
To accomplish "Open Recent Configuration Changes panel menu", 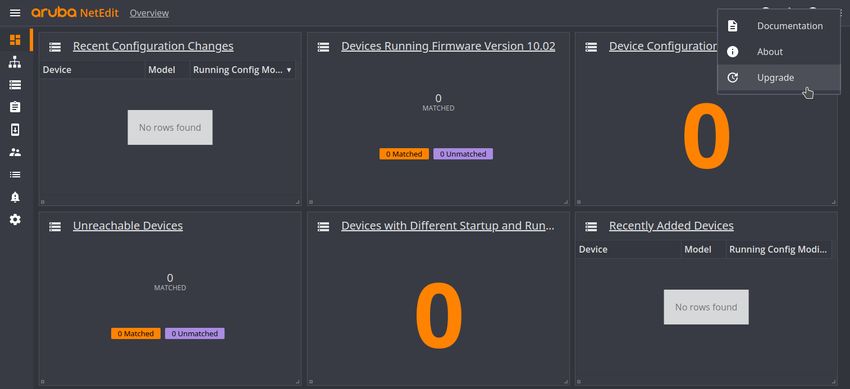I will pyautogui.click(x=55, y=47).
